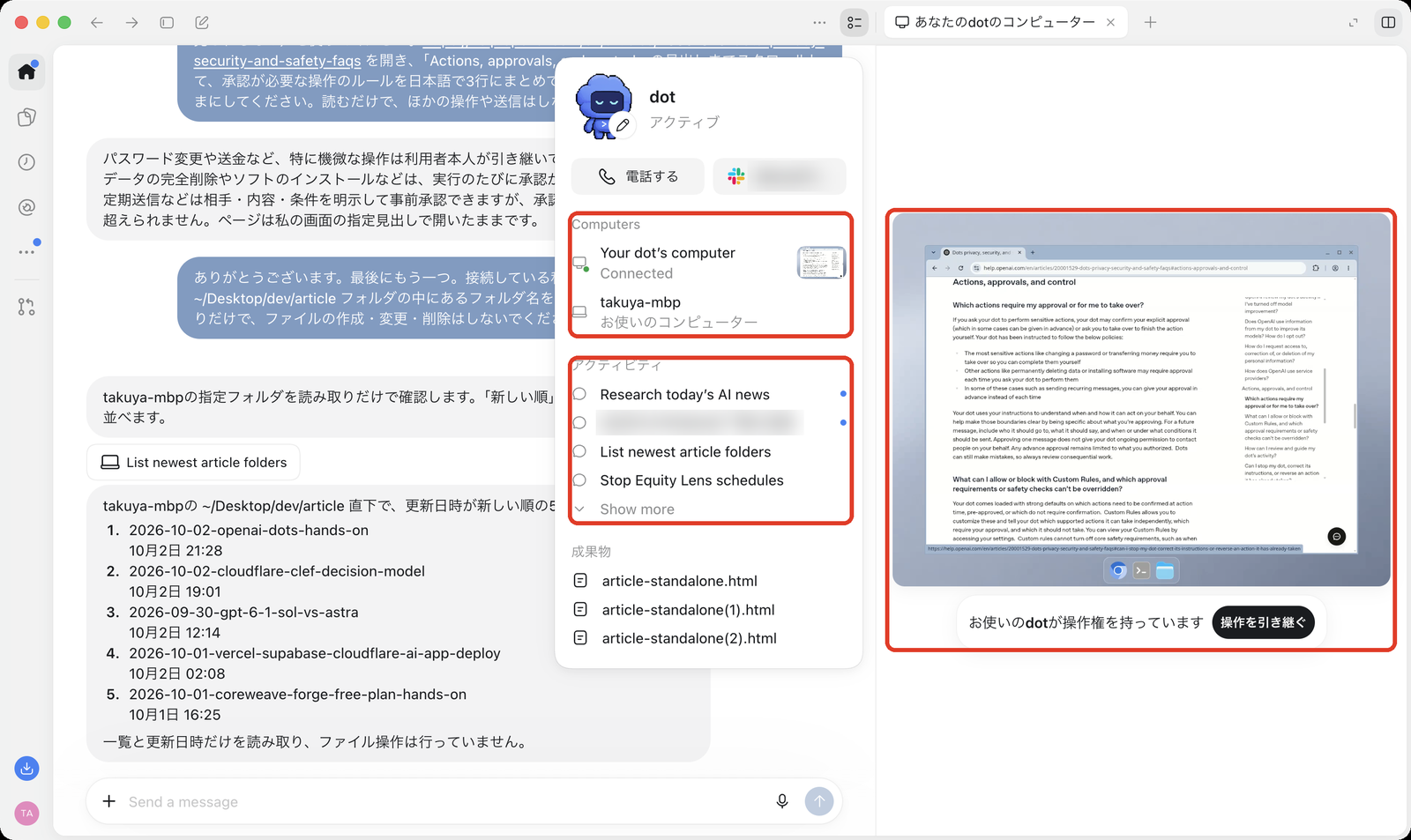Click the Chrome icon in remote dock

tap(1118, 570)
